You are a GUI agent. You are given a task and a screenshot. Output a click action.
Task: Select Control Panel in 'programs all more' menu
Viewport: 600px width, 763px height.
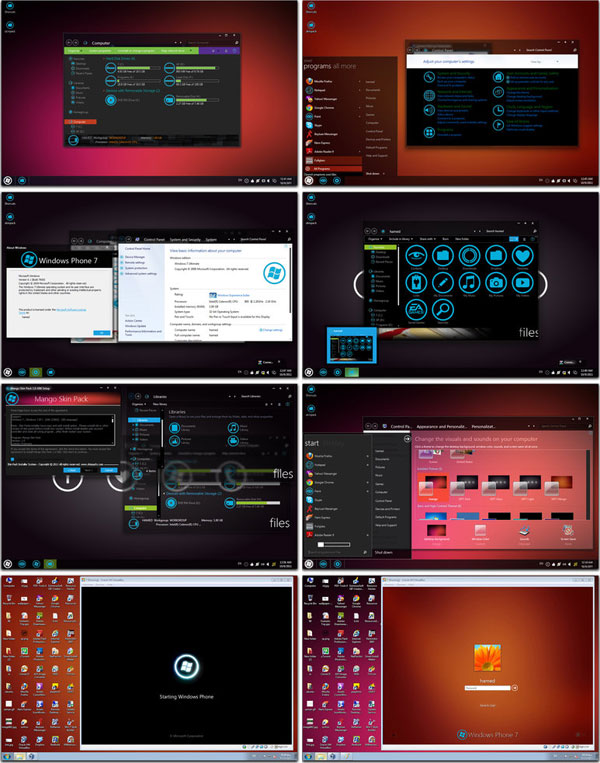374,131
